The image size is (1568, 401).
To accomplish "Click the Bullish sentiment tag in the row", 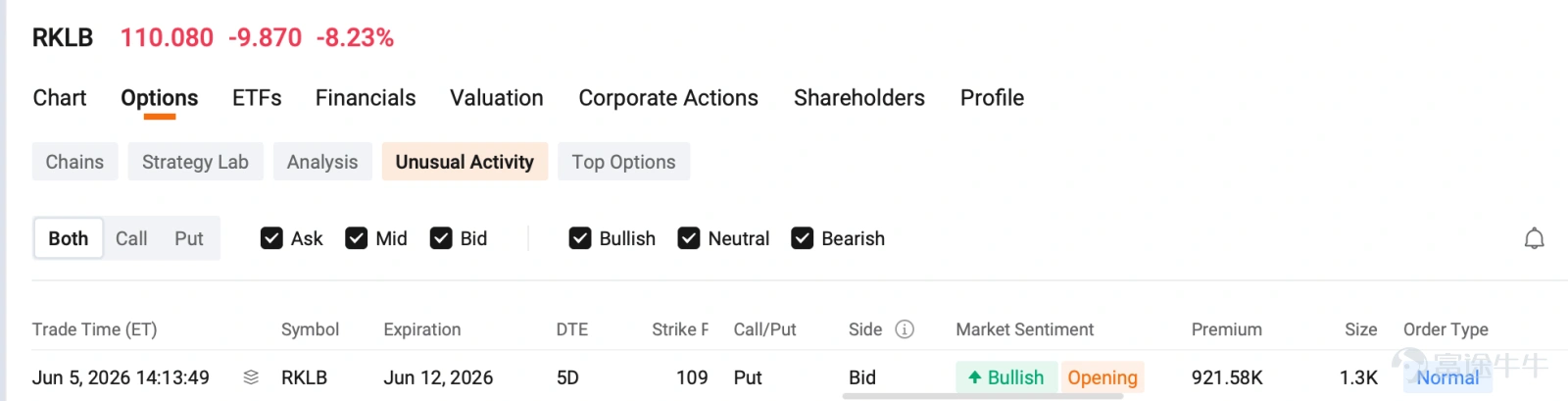I will 1006,377.
